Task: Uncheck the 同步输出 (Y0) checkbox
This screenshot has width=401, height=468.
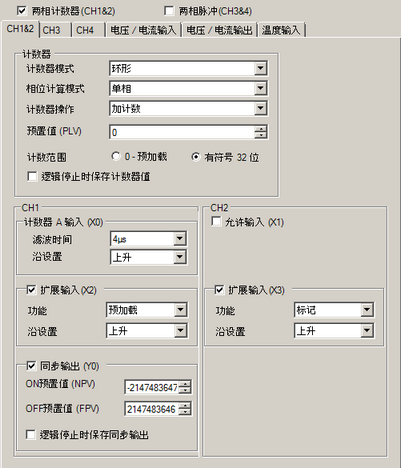Action: coord(31,366)
